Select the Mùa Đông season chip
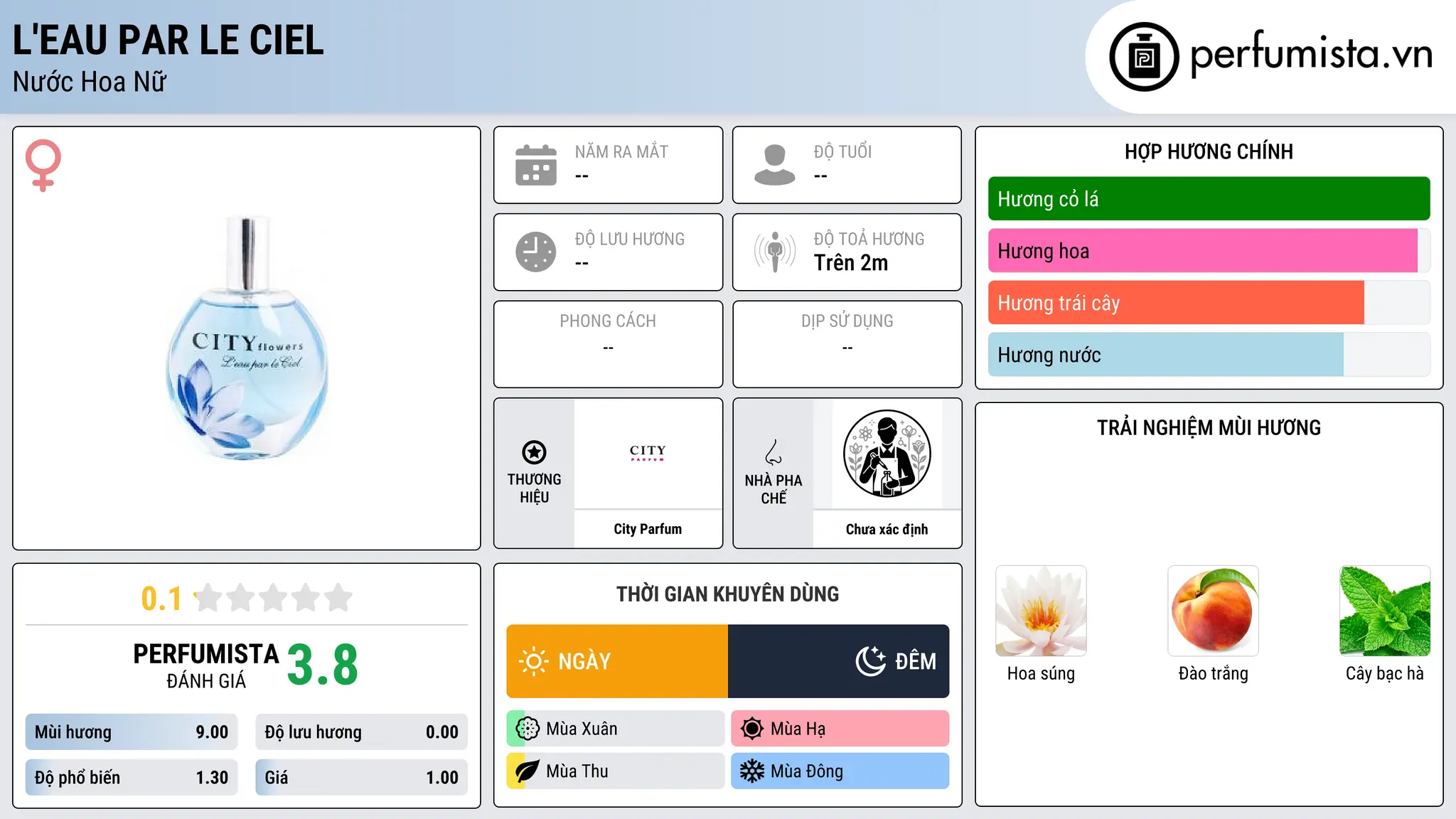The height and width of the screenshot is (819, 1456). [840, 771]
